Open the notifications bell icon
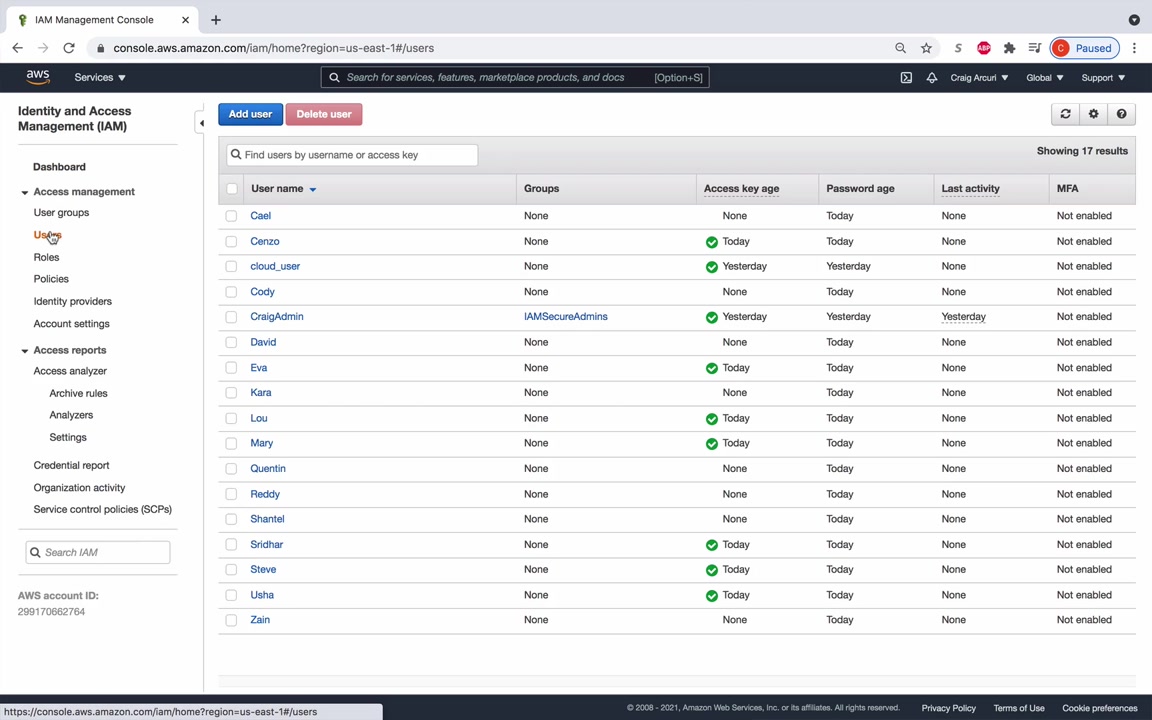This screenshot has height=720, width=1152. (x=932, y=78)
